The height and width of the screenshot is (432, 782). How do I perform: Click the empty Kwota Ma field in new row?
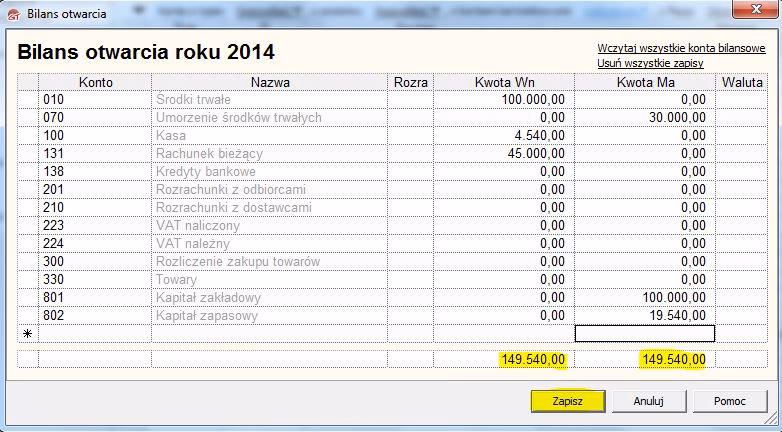pos(645,334)
